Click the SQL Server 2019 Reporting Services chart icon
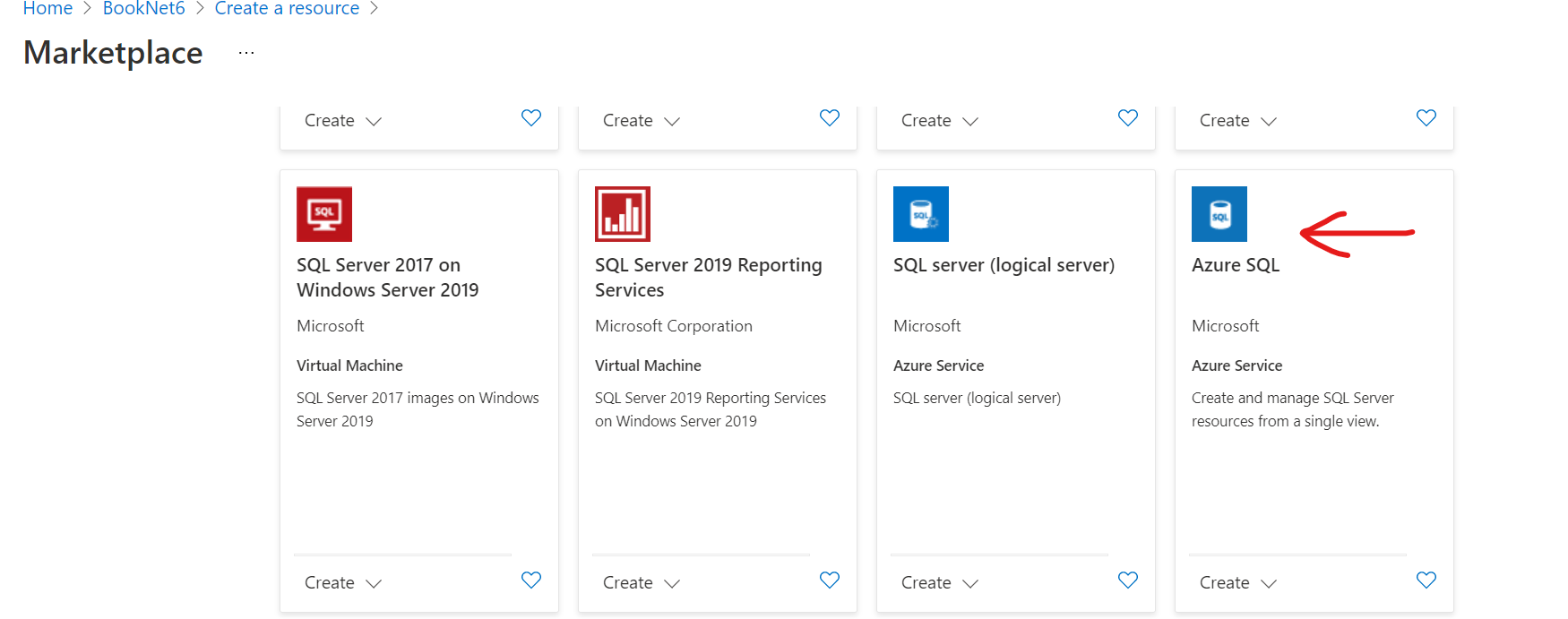 (623, 214)
